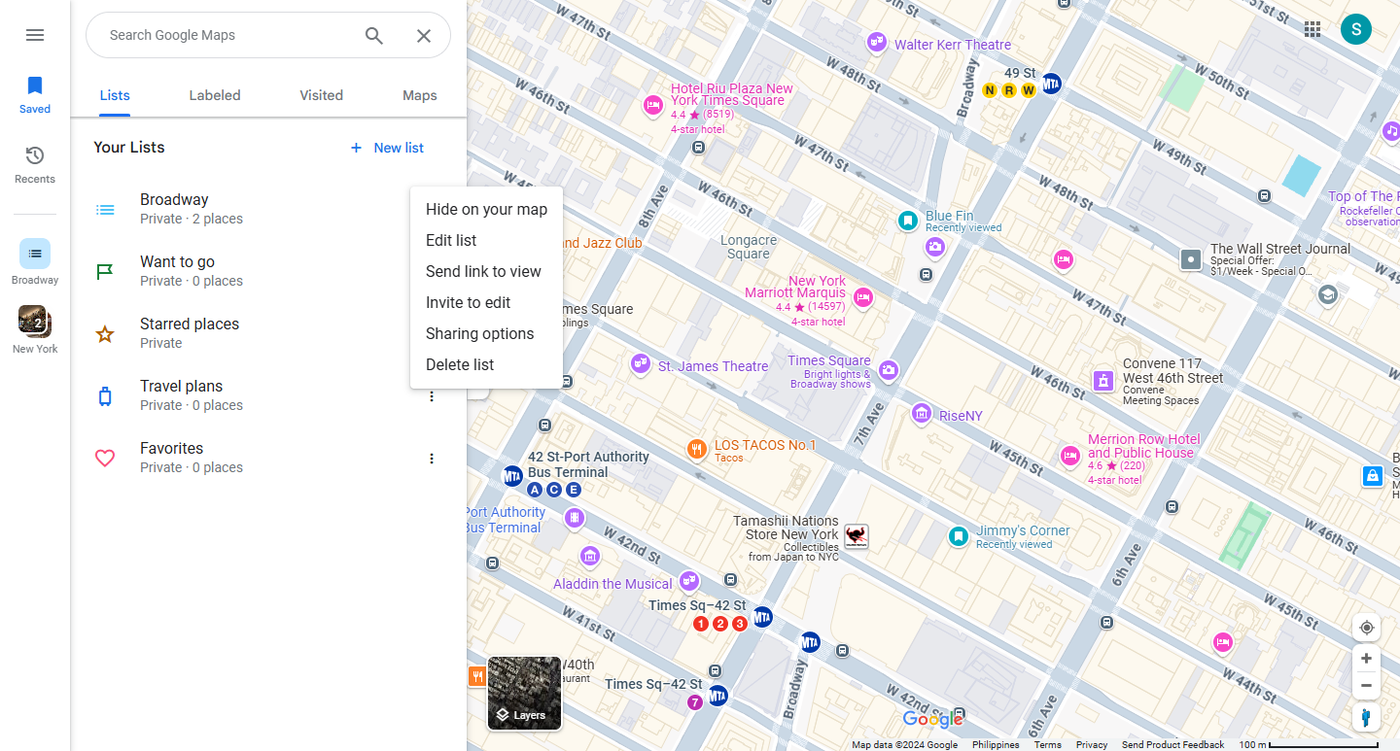Image resolution: width=1400 pixels, height=751 pixels.
Task: Click the Travel plans luggage icon
Action: [x=105, y=396]
